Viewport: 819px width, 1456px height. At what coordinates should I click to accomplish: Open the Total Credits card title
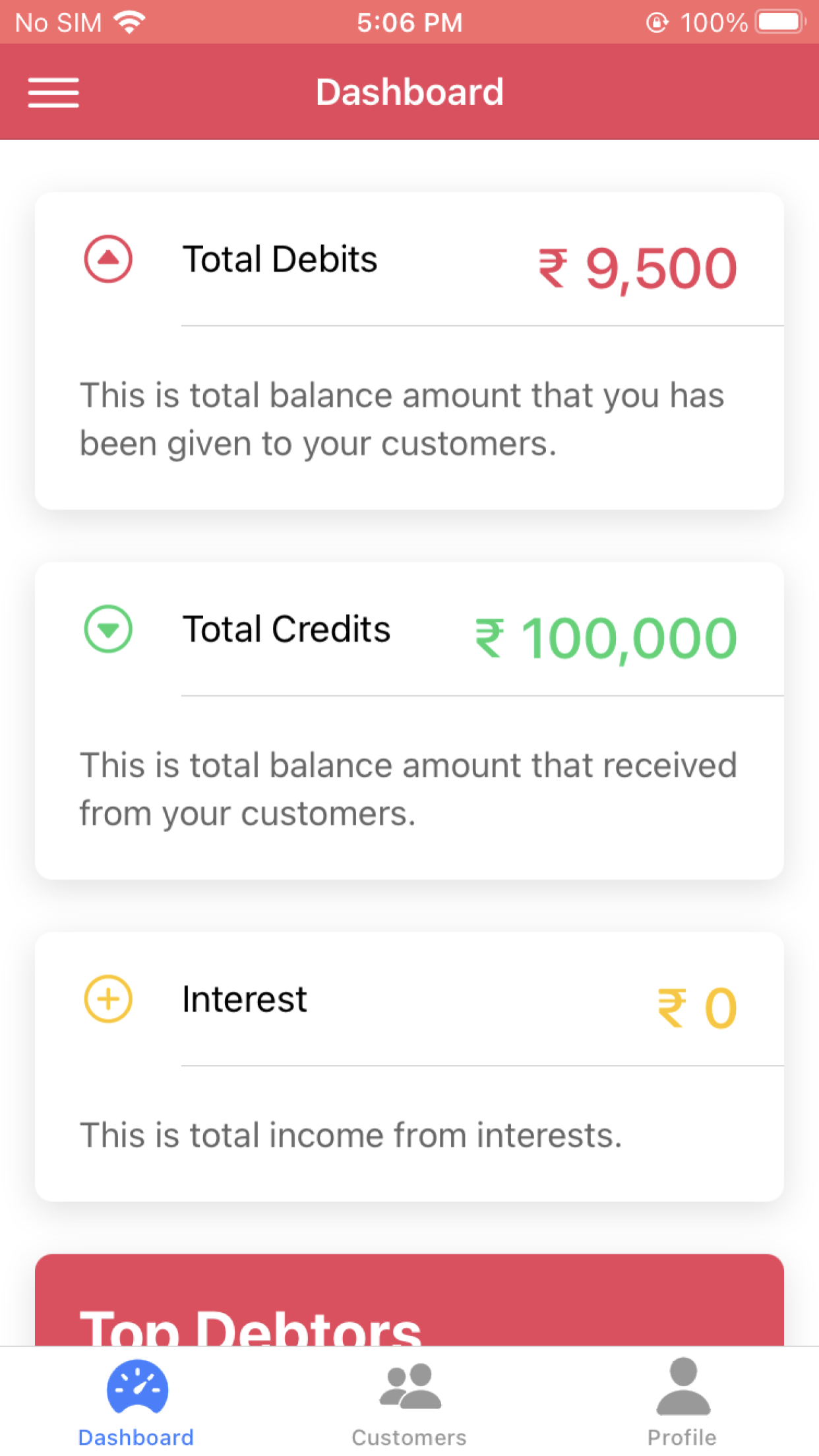click(287, 628)
